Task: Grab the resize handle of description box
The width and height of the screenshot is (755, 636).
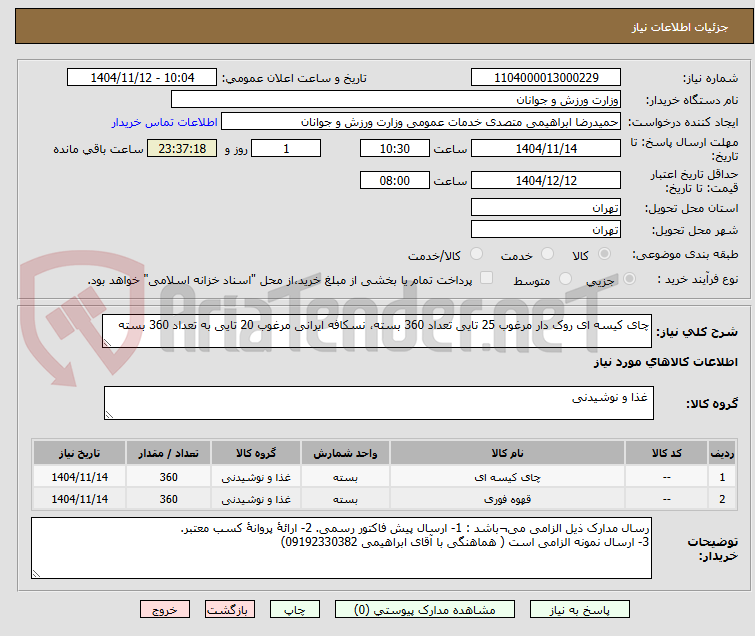Action: tap(107, 342)
